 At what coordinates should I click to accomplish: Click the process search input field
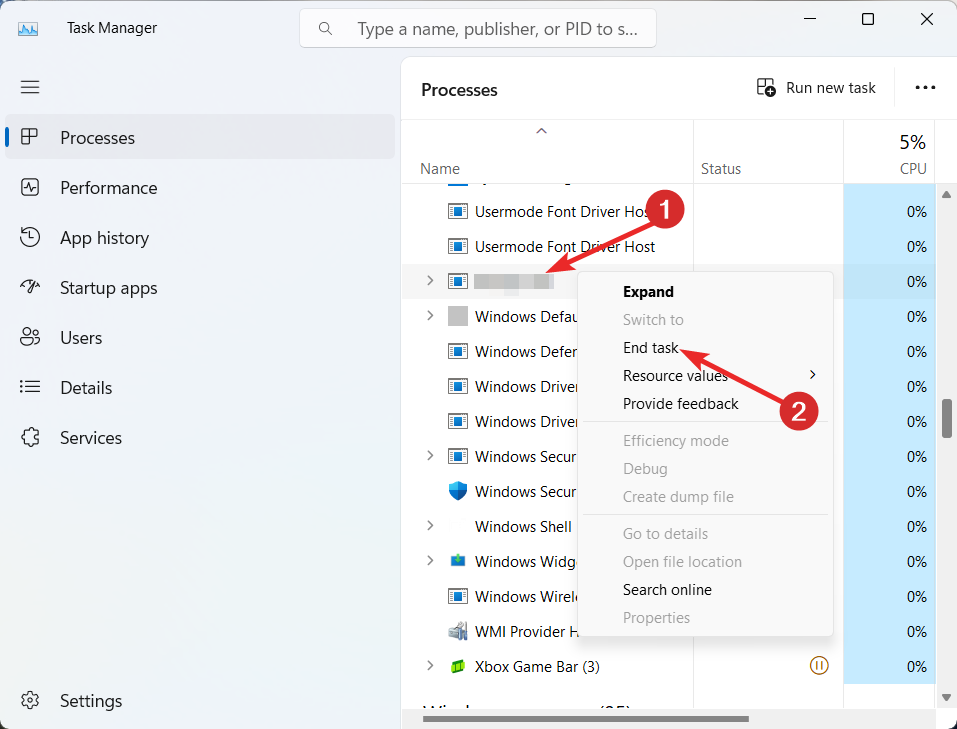496,29
